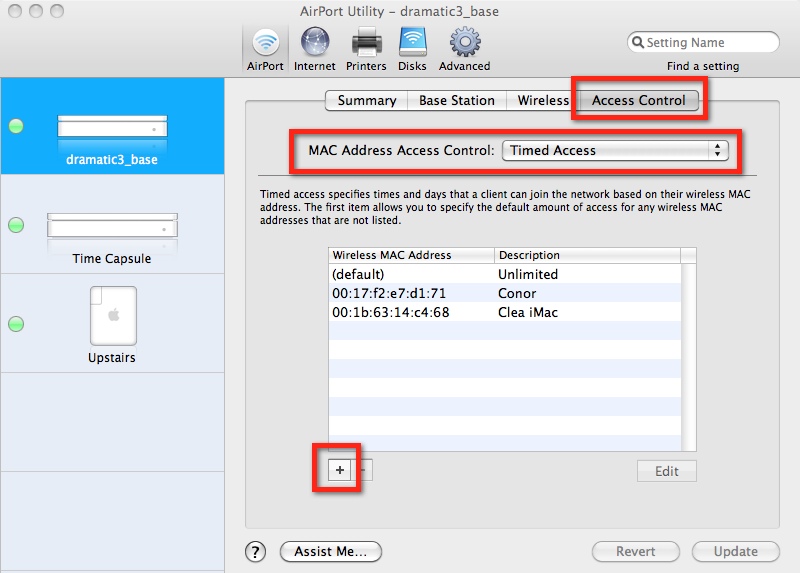The height and width of the screenshot is (573, 800).
Task: Click the Revert button
Action: (636, 551)
